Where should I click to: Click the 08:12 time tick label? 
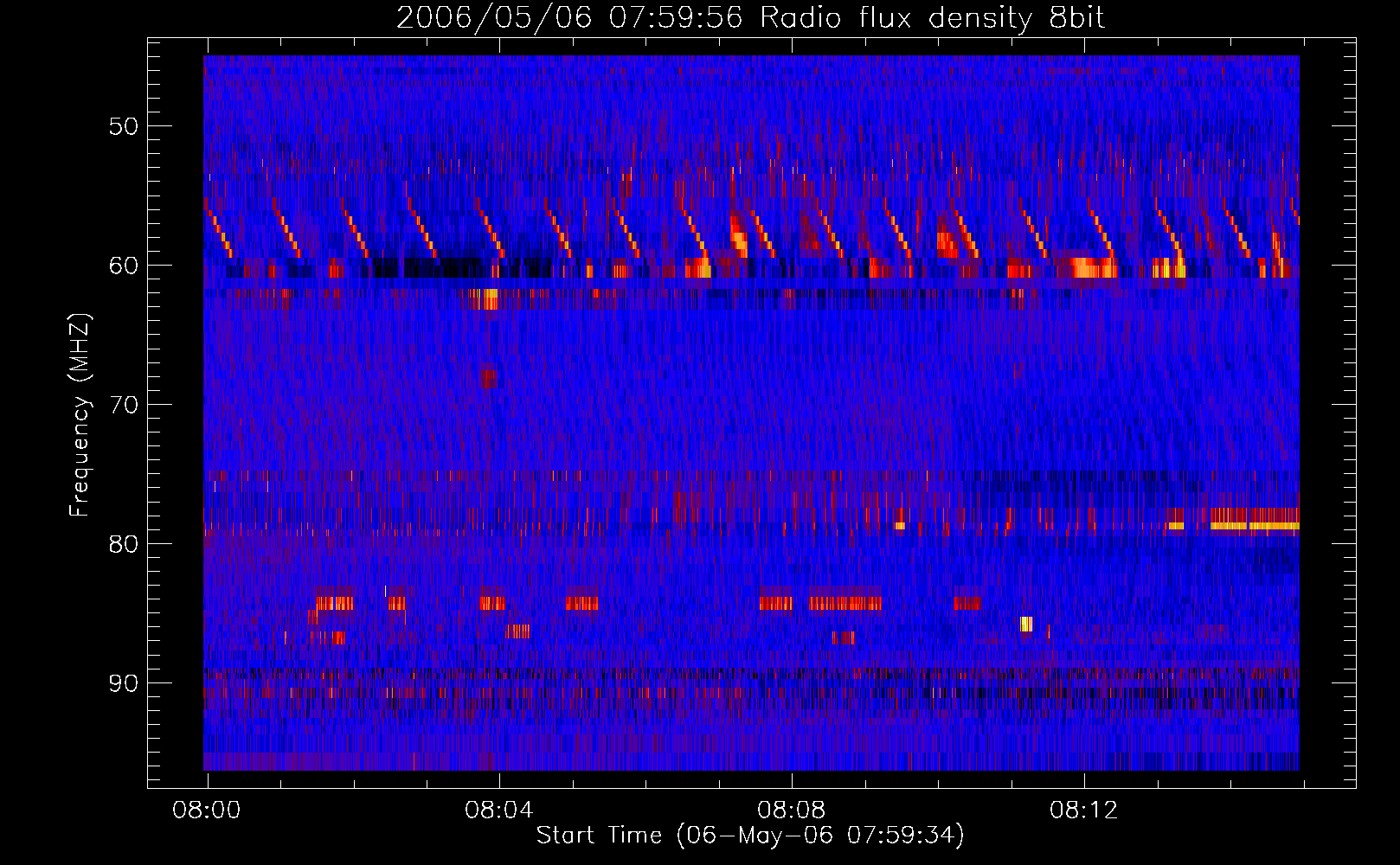1084,811
